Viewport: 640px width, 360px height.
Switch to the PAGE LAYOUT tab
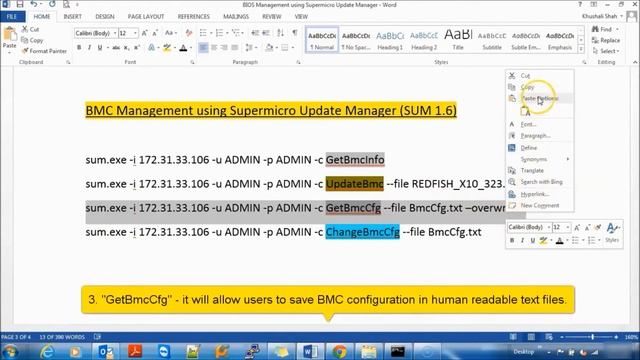[x=146, y=16]
